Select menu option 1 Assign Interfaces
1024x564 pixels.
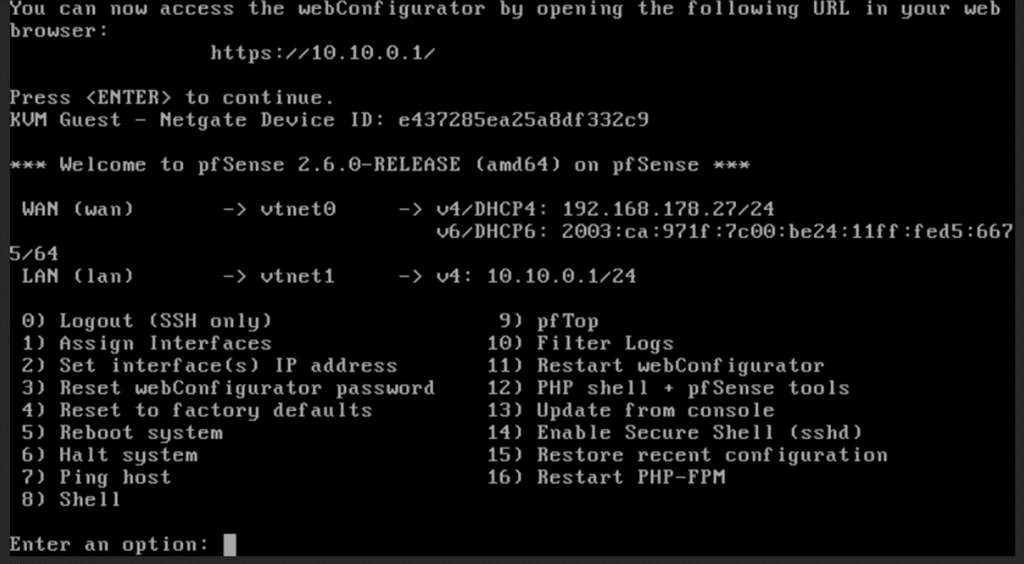click(146, 343)
